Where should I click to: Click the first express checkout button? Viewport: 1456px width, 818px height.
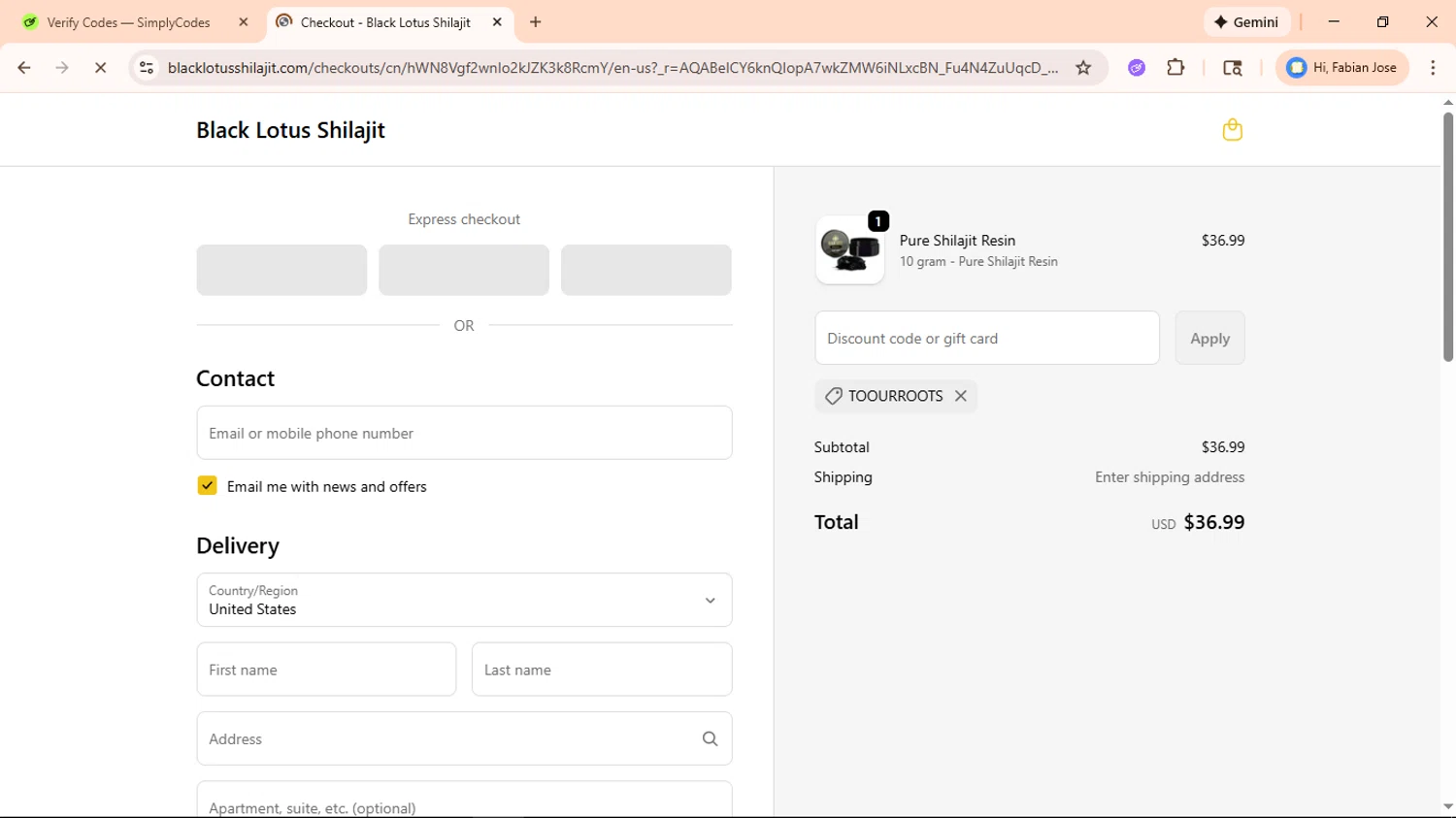[x=281, y=270]
